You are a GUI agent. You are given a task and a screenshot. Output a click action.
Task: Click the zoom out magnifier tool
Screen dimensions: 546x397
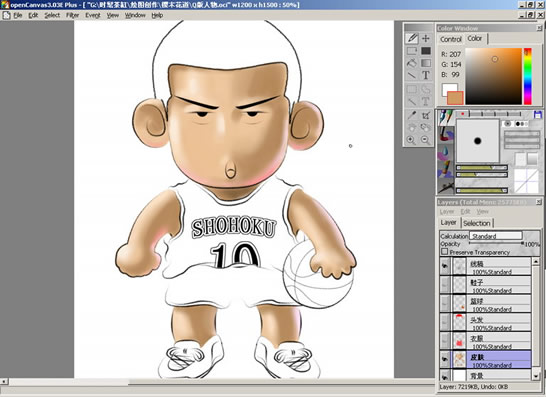425,140
